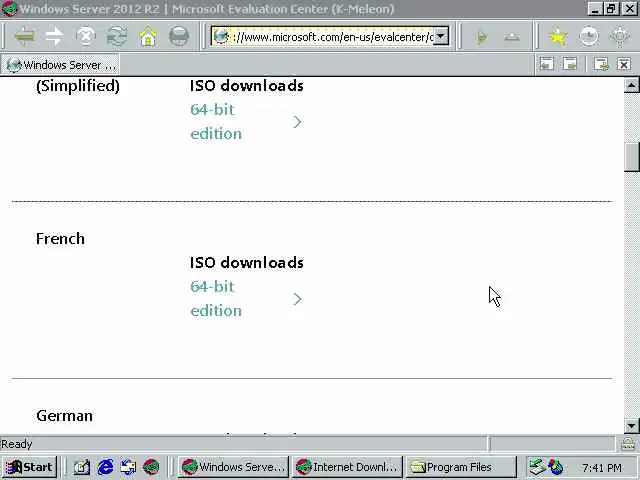Close the current tab icon
The width and height of the screenshot is (640, 480).
click(624, 64)
